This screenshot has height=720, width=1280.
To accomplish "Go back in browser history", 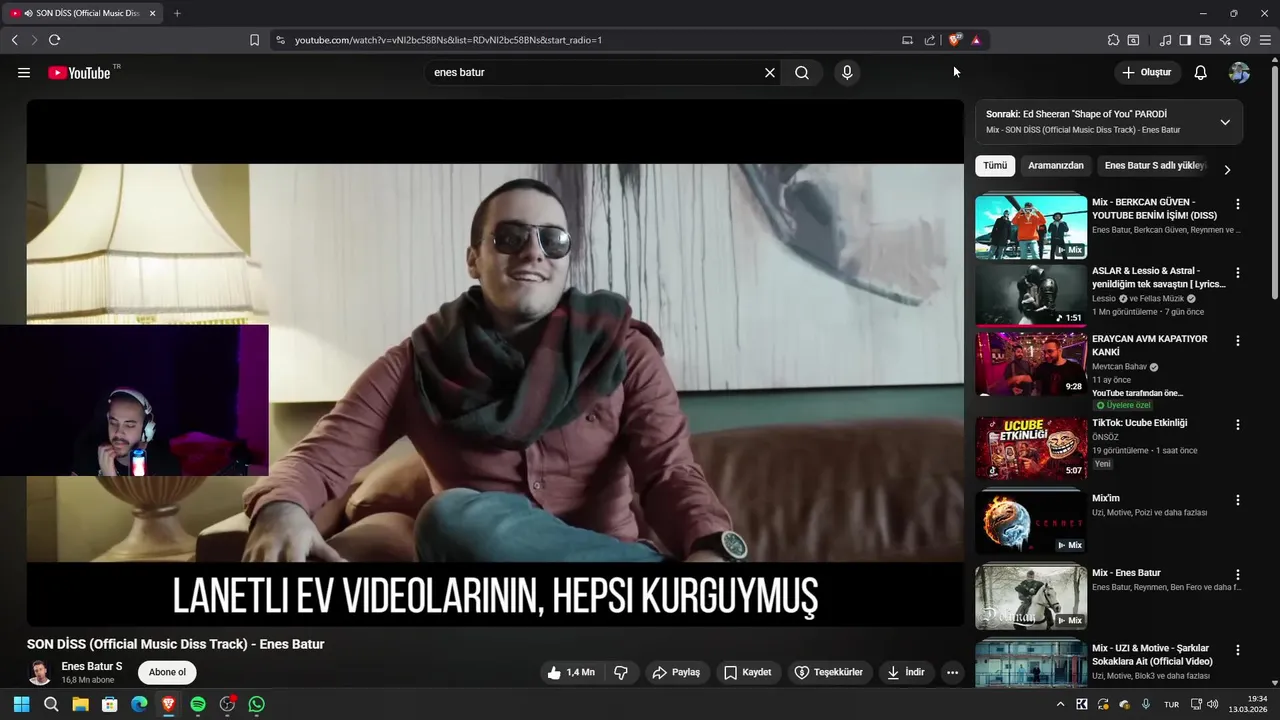I will pos(14,40).
